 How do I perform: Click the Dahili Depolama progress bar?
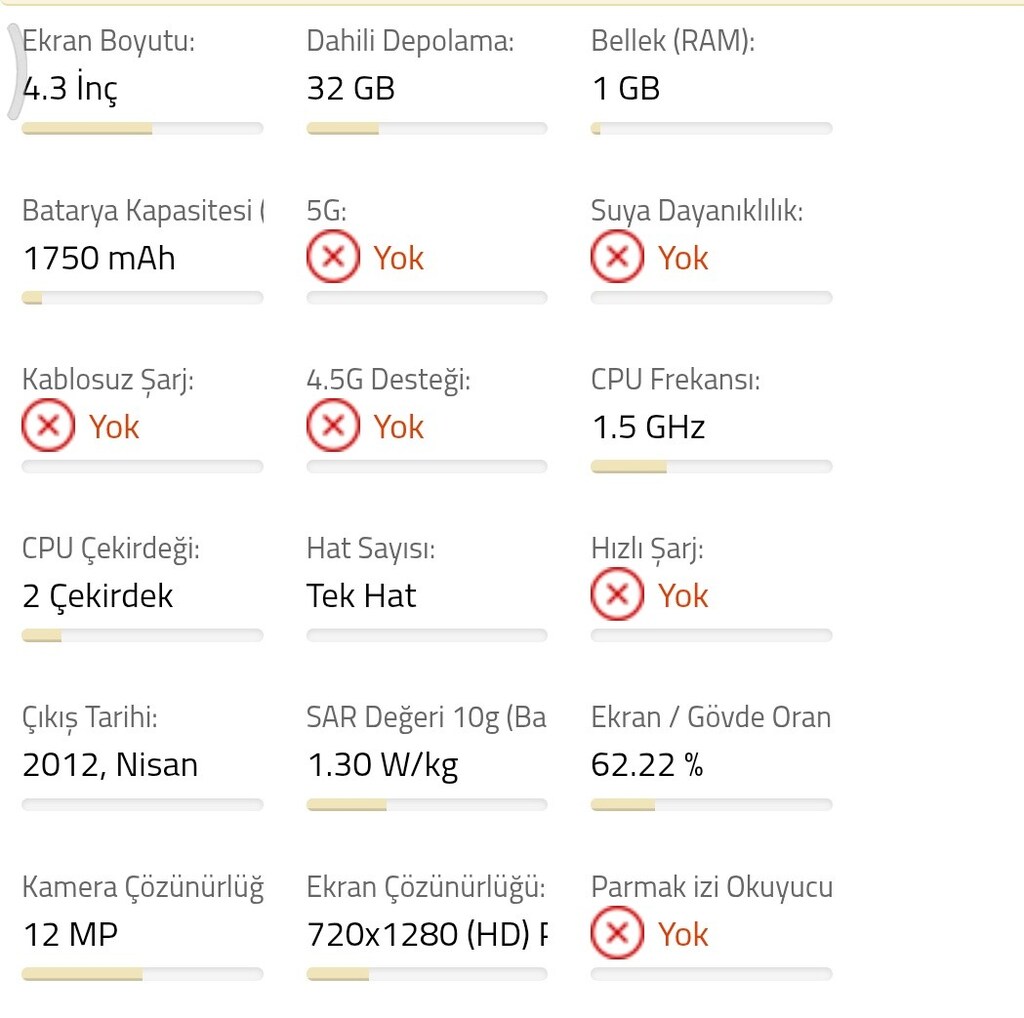[427, 129]
